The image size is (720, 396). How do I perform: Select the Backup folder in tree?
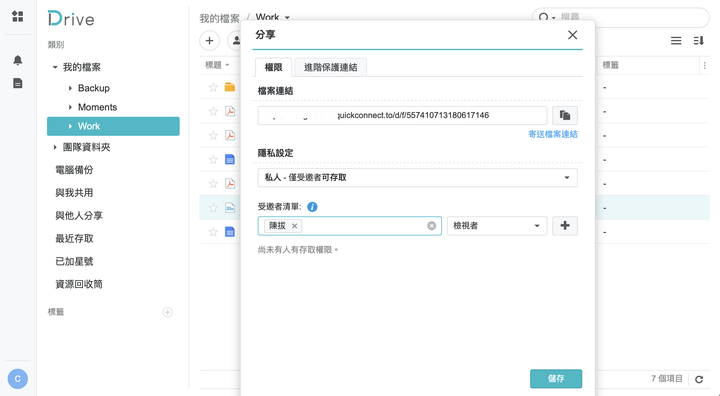(94, 88)
